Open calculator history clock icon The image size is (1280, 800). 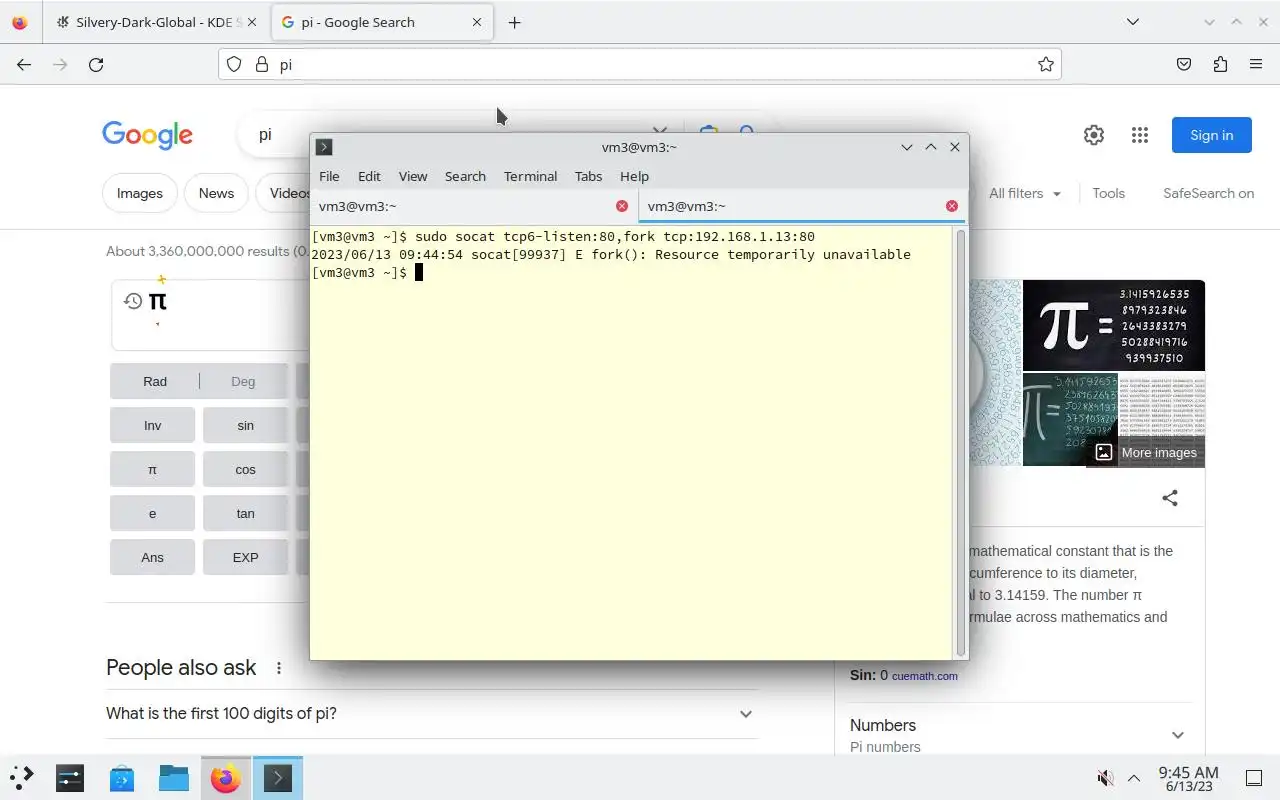coord(133,301)
